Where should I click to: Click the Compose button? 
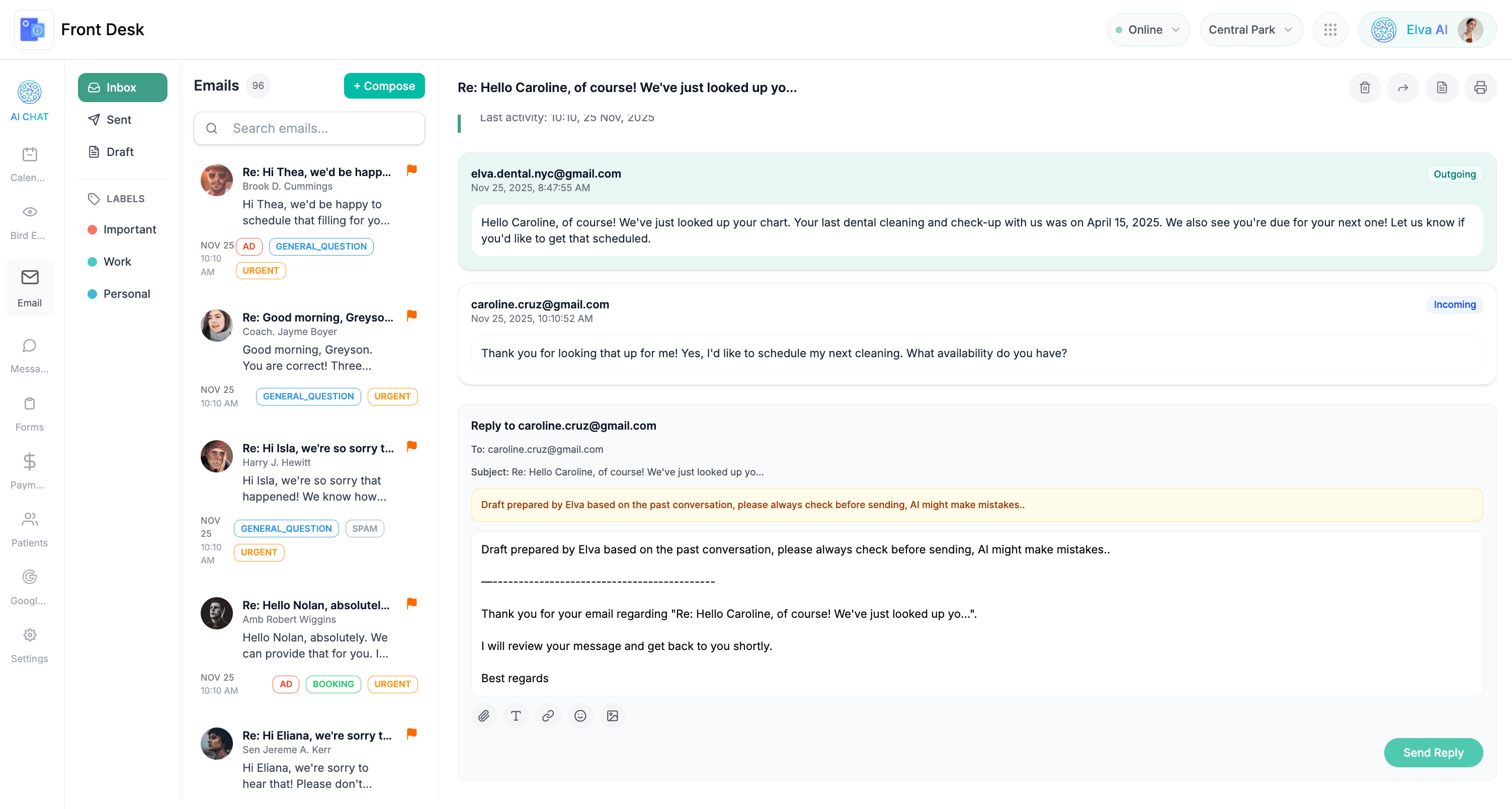384,86
